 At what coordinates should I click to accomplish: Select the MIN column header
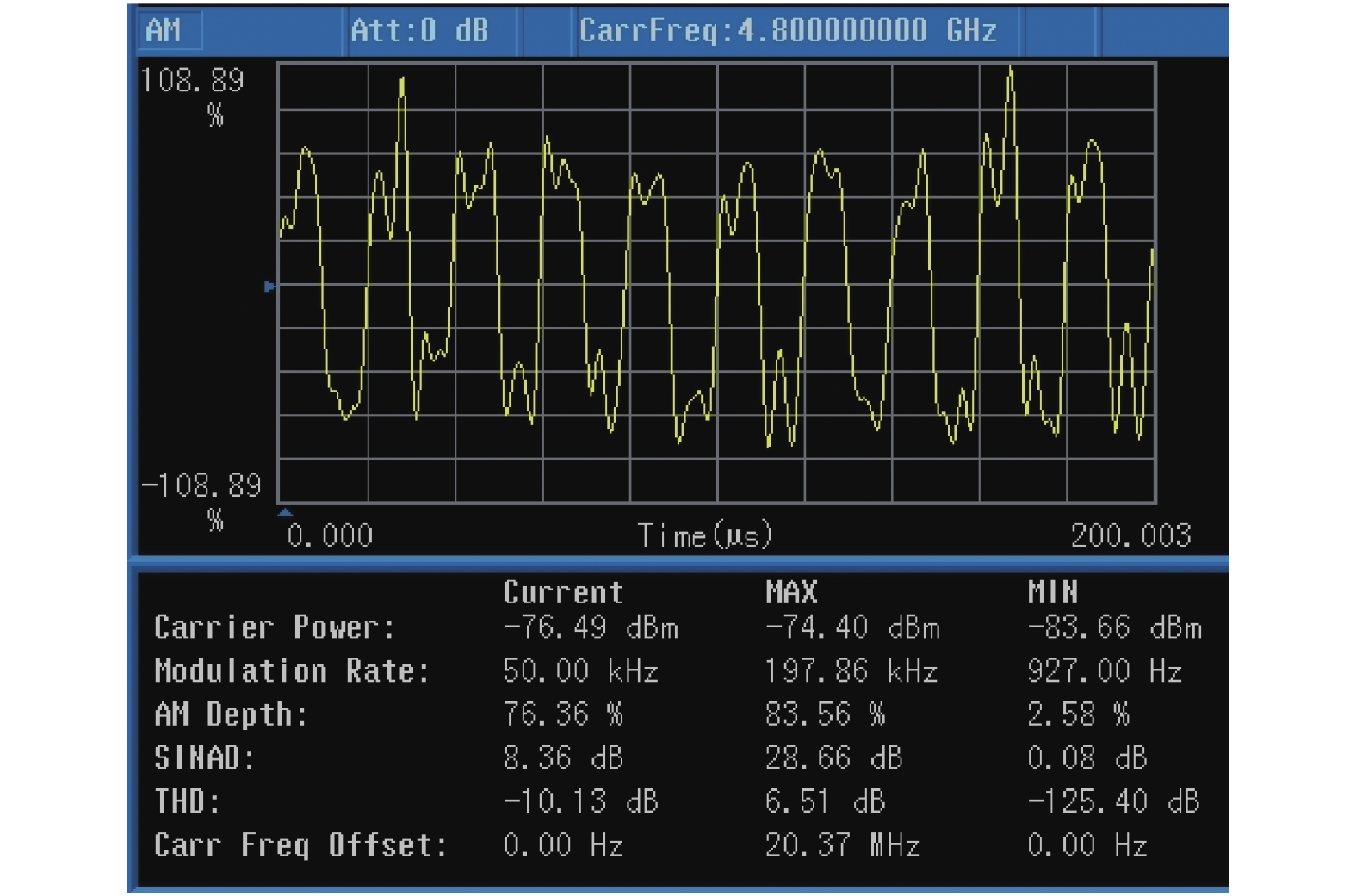pyautogui.click(x=1052, y=593)
